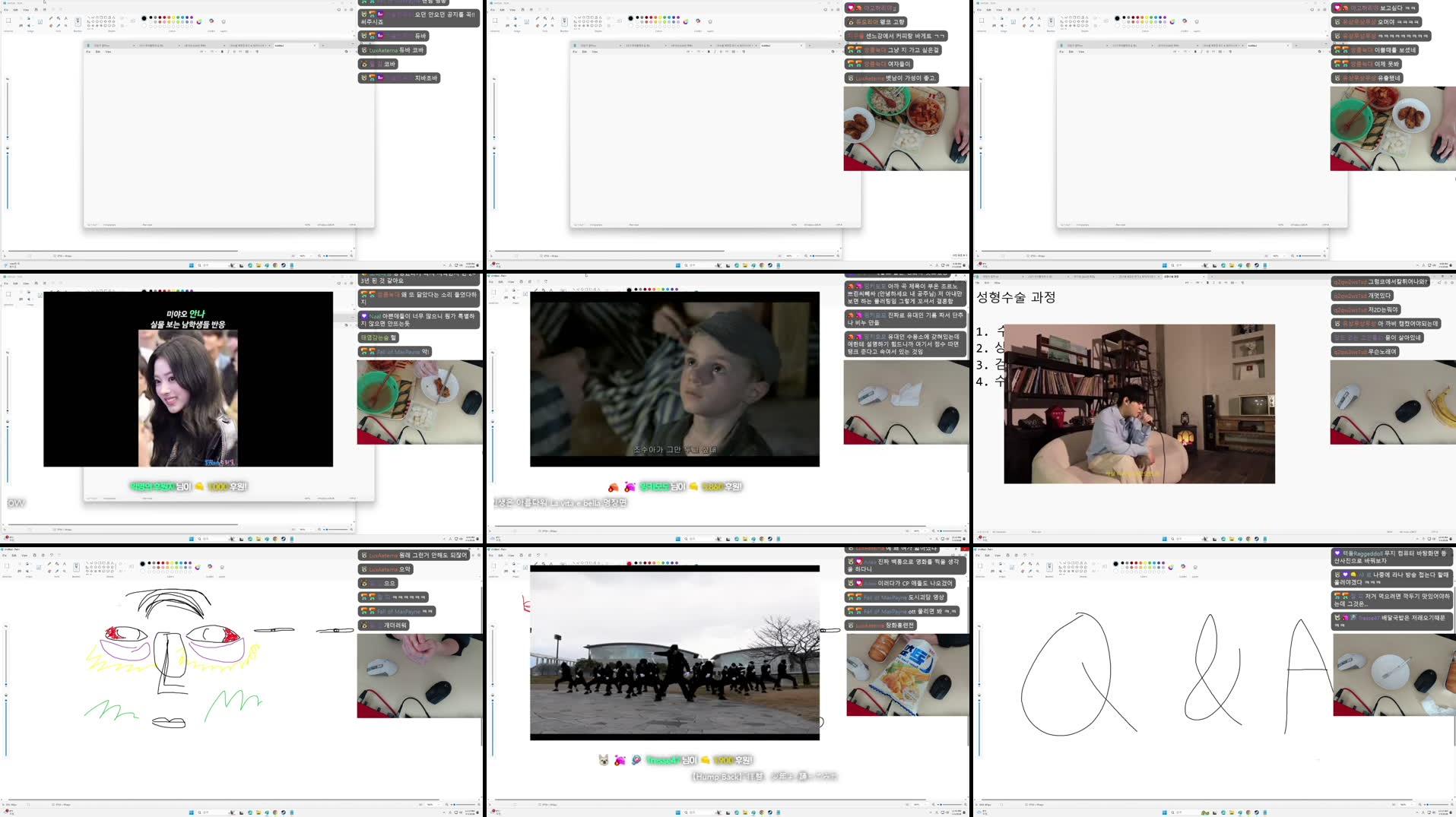Open the View menu in Paint
This screenshot has height=817, width=1456.
pos(26,9)
